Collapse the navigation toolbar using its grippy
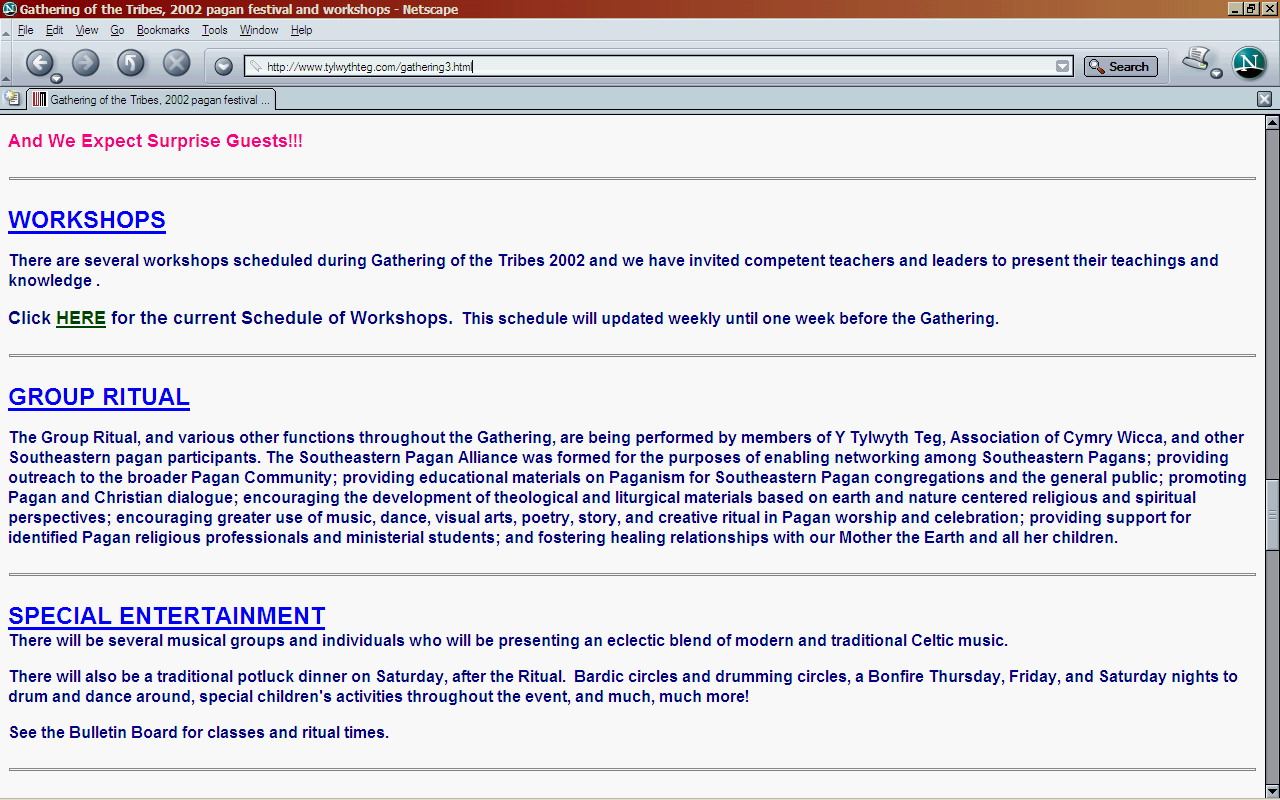This screenshot has height=800, width=1280. point(6,64)
